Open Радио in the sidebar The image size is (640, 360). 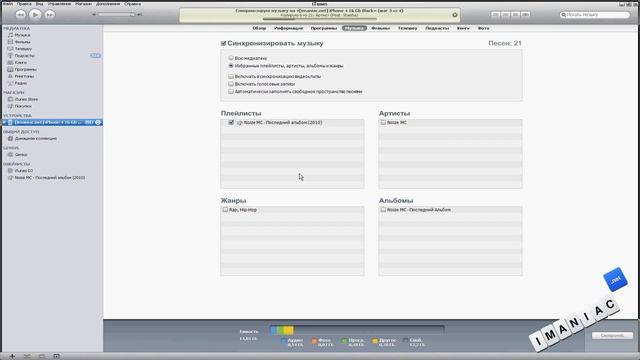(x=20, y=83)
